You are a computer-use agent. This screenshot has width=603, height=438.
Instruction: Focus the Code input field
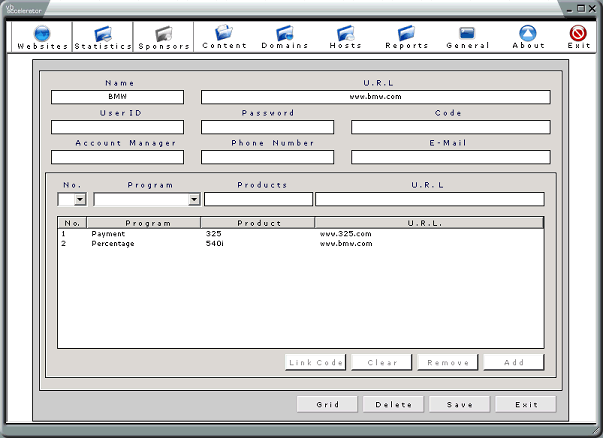point(451,127)
